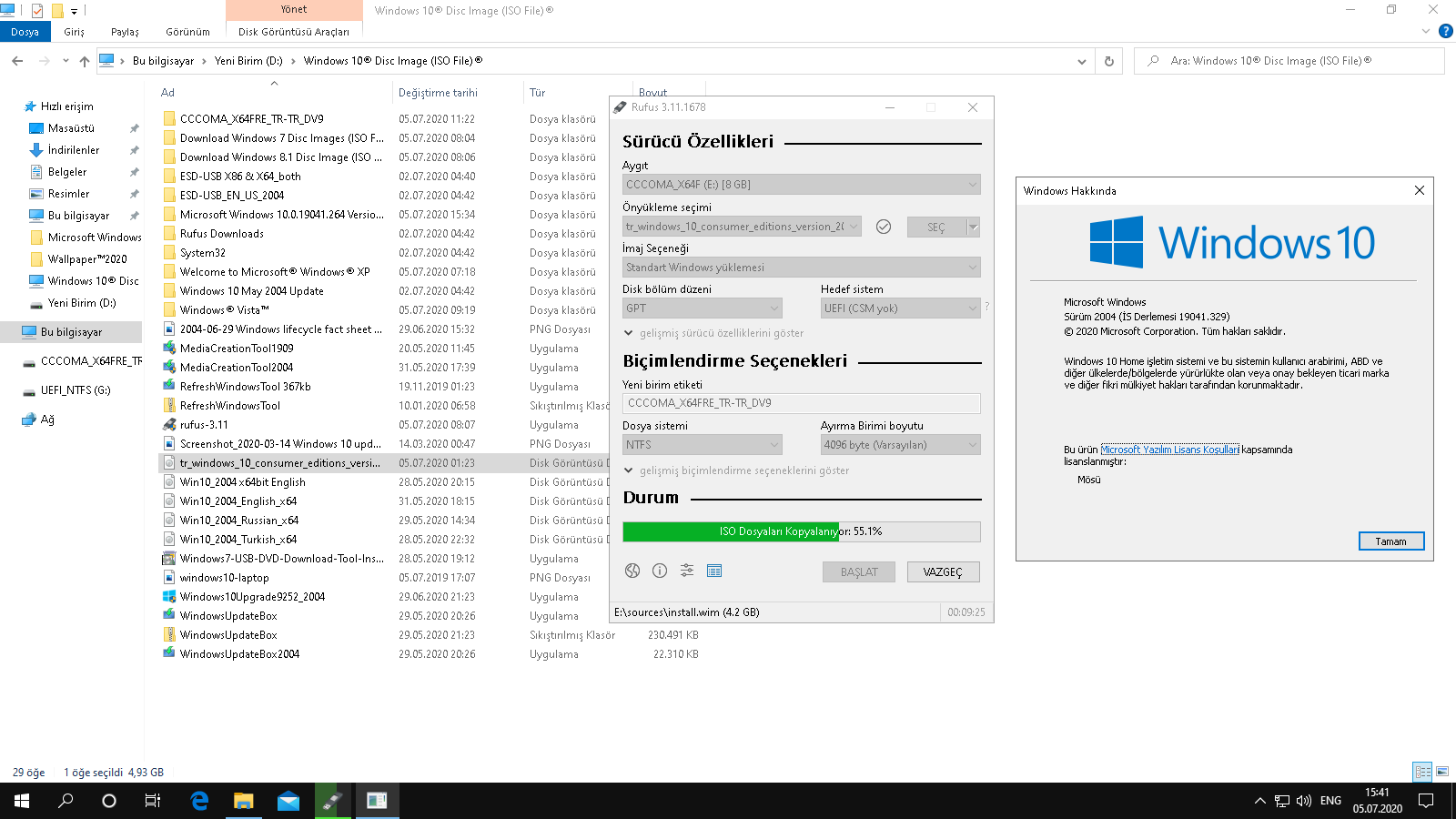The image size is (1456, 819).
Task: Click the Rufus about info icon
Action: (x=660, y=571)
